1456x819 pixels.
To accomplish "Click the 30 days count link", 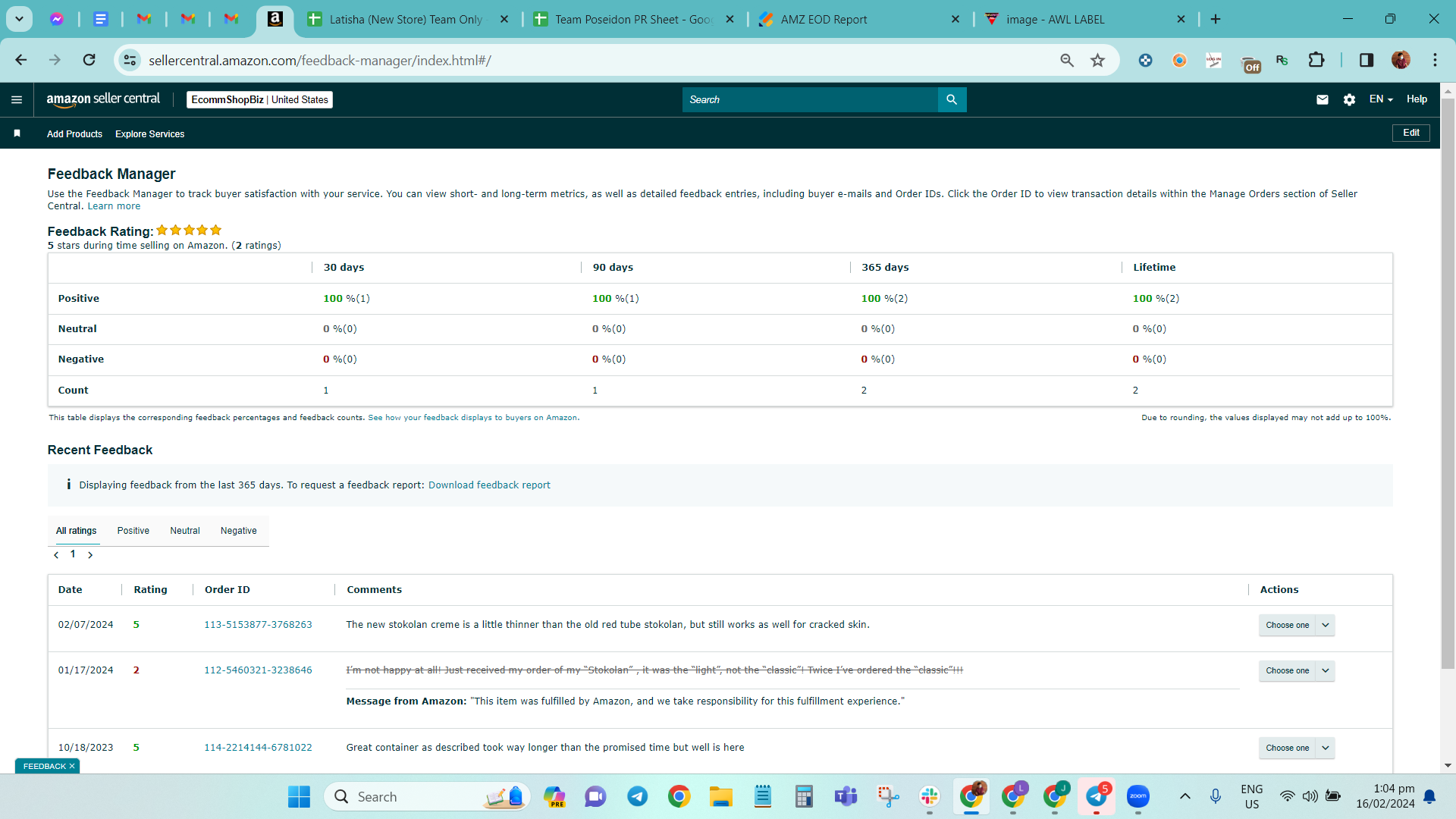I will point(326,391).
